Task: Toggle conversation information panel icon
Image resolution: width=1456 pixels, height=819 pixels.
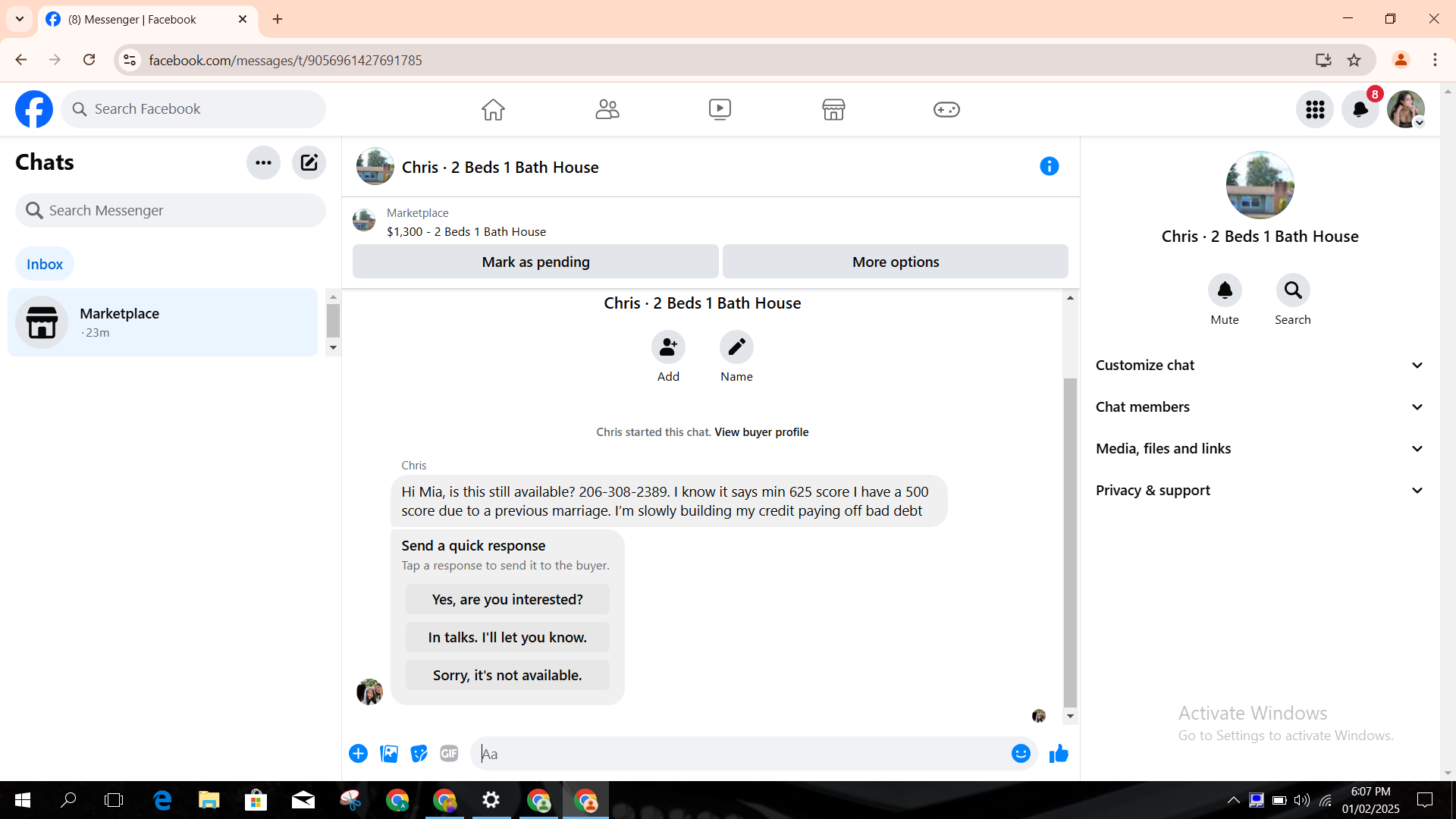Action: pyautogui.click(x=1049, y=166)
